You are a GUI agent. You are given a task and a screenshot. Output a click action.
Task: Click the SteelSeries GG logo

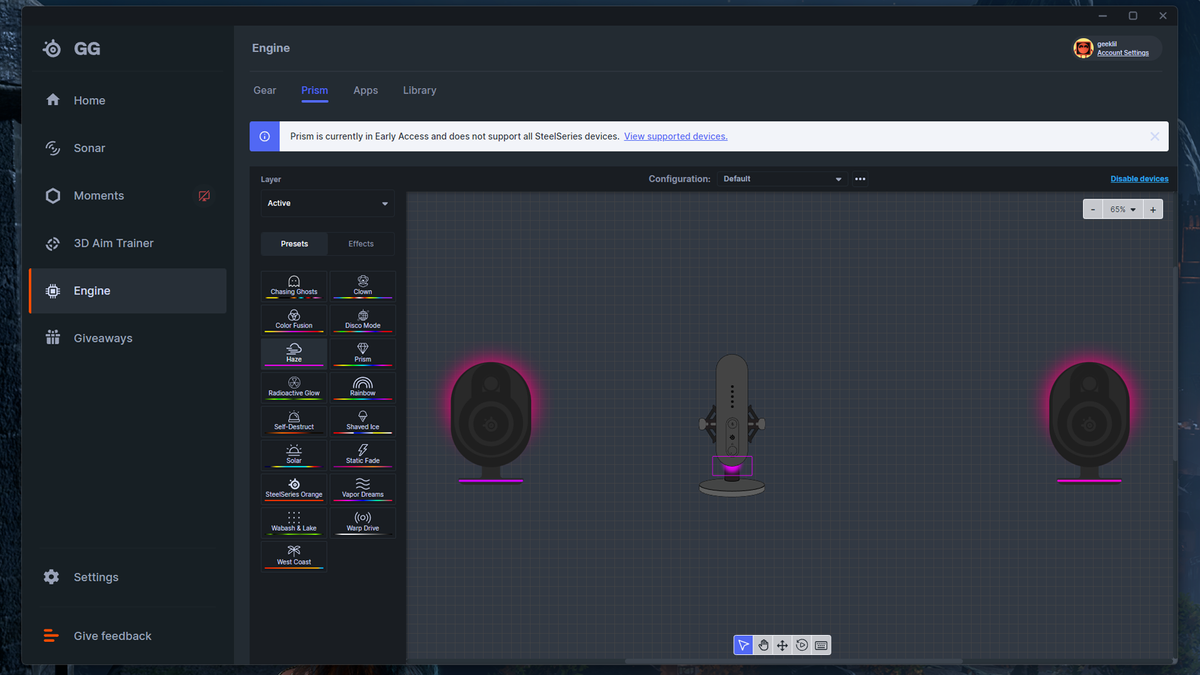point(71,49)
